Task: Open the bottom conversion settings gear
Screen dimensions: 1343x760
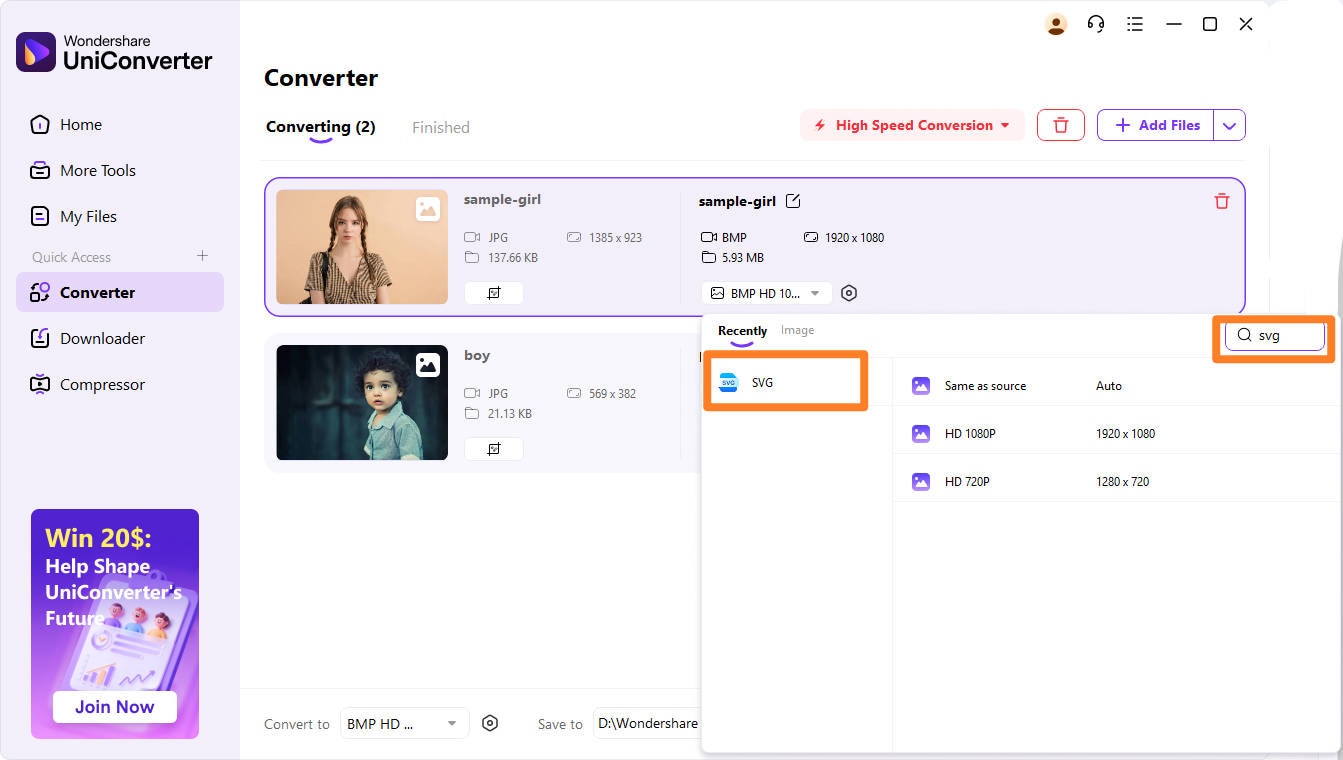Action: pos(490,723)
